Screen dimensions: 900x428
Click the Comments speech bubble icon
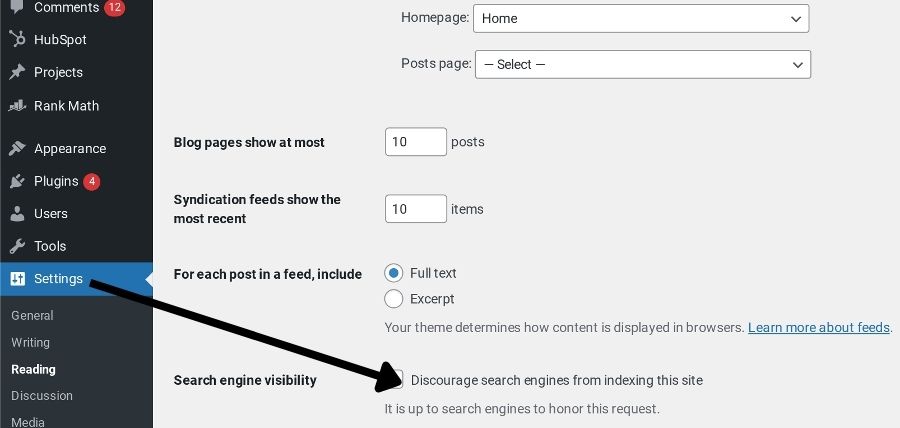pos(17,7)
